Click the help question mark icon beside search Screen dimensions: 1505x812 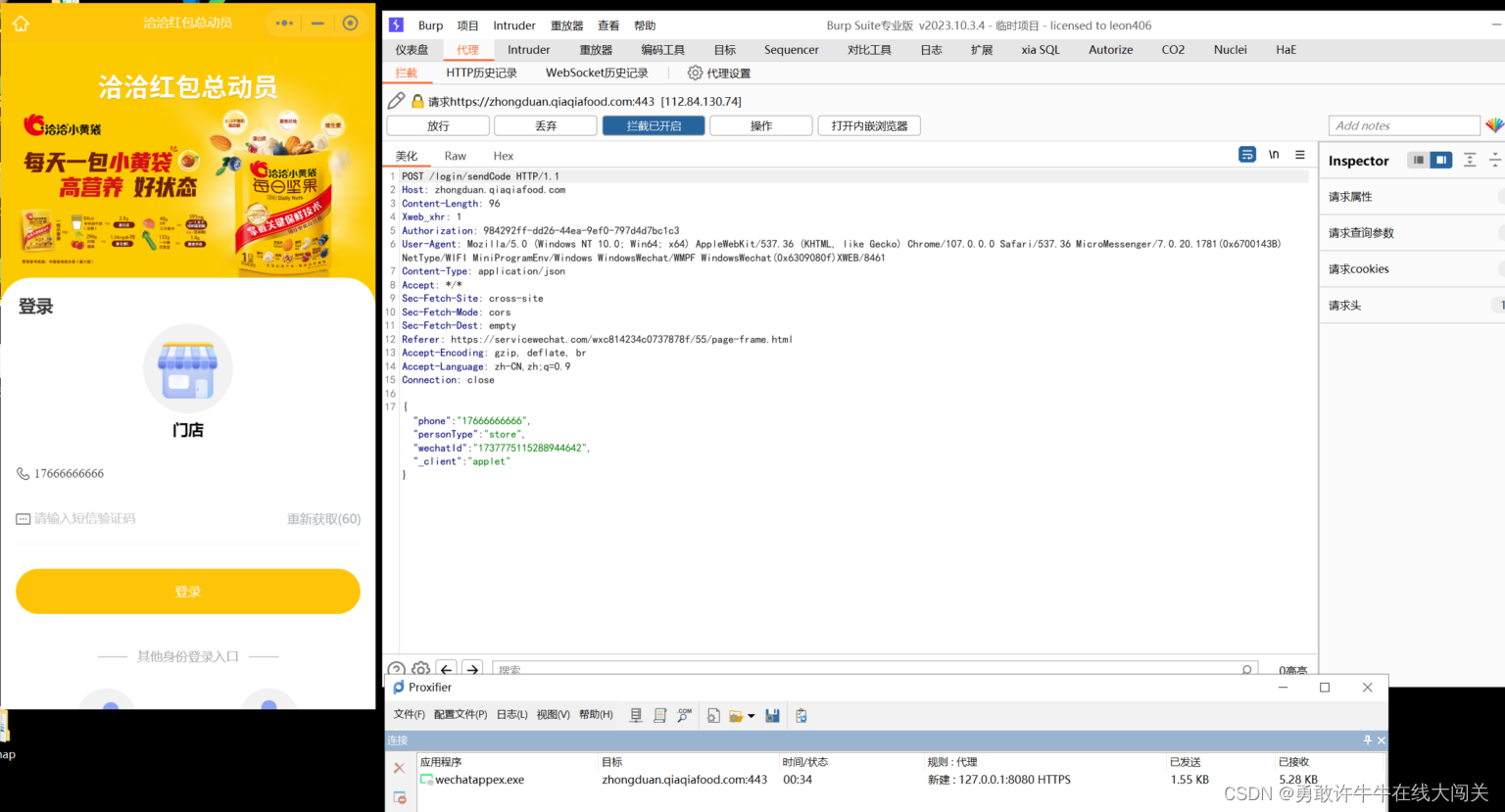(396, 670)
